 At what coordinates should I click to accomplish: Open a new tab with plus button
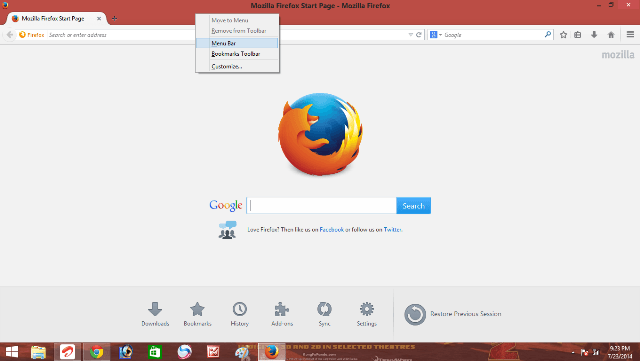point(114,18)
